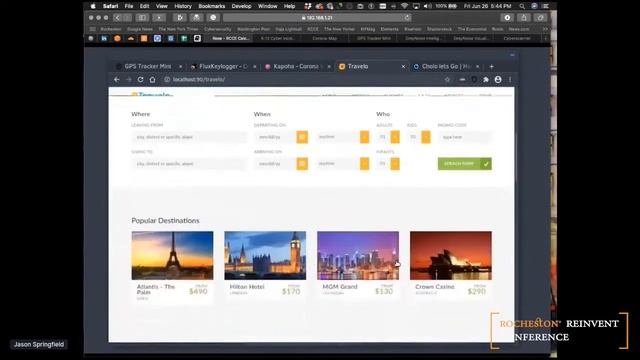Open the extensions puzzle icon

tap(486, 80)
